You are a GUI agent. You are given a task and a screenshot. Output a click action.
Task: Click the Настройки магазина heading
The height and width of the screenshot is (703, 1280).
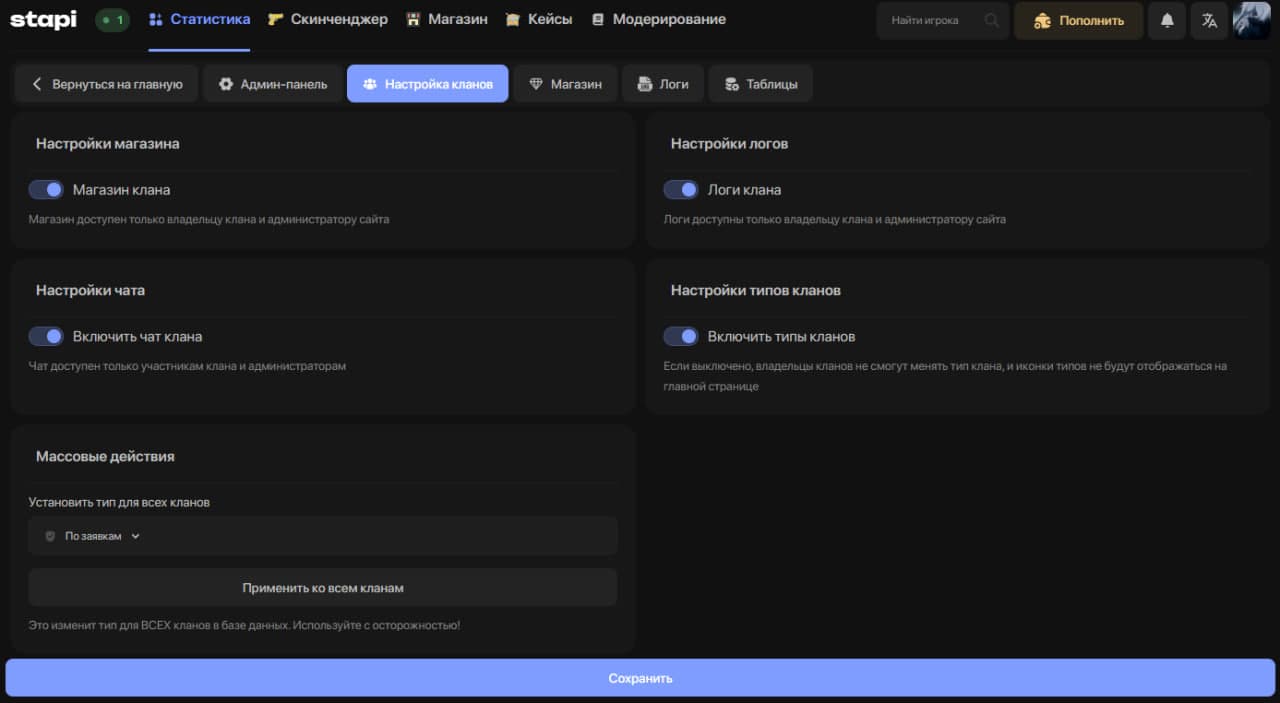click(108, 143)
